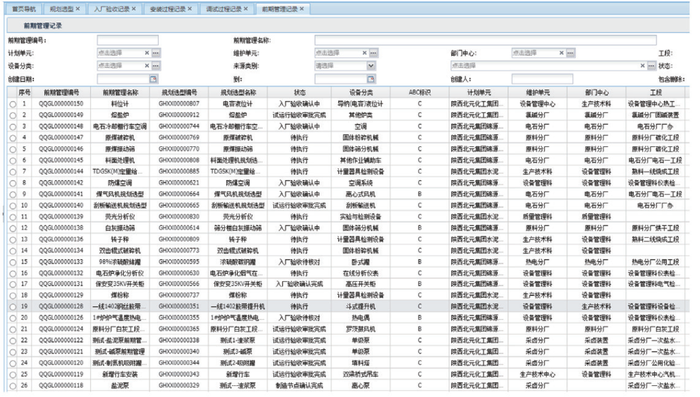Focus the 创建人 input field

click(542, 79)
